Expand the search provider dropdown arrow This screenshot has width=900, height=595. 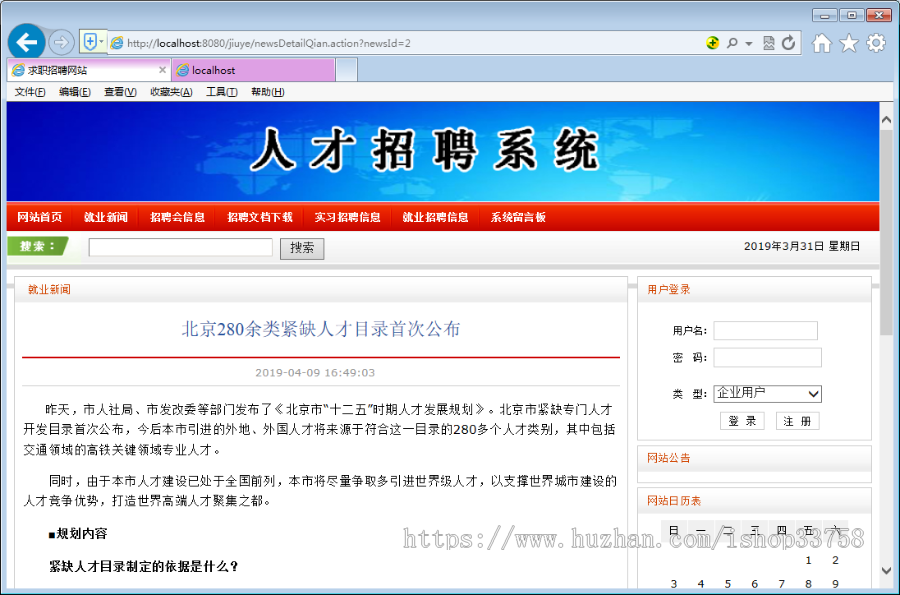click(748, 42)
